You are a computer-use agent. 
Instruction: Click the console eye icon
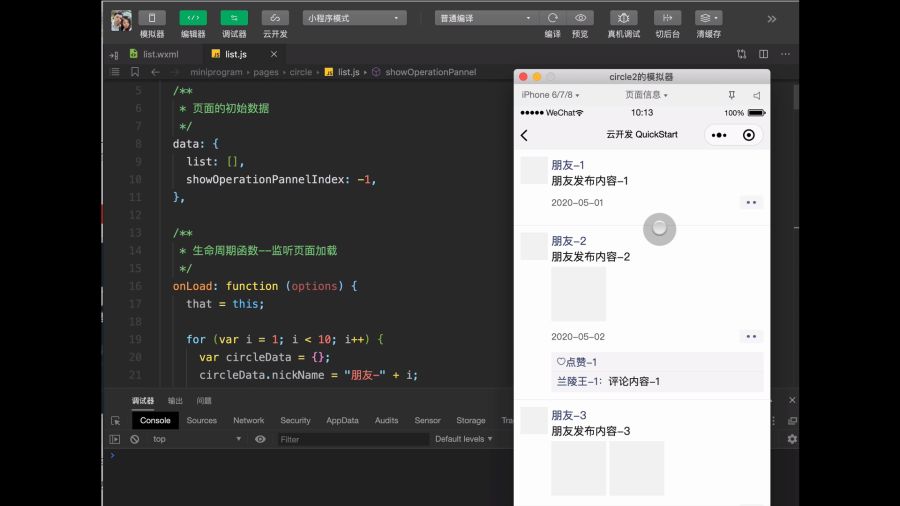[260, 439]
